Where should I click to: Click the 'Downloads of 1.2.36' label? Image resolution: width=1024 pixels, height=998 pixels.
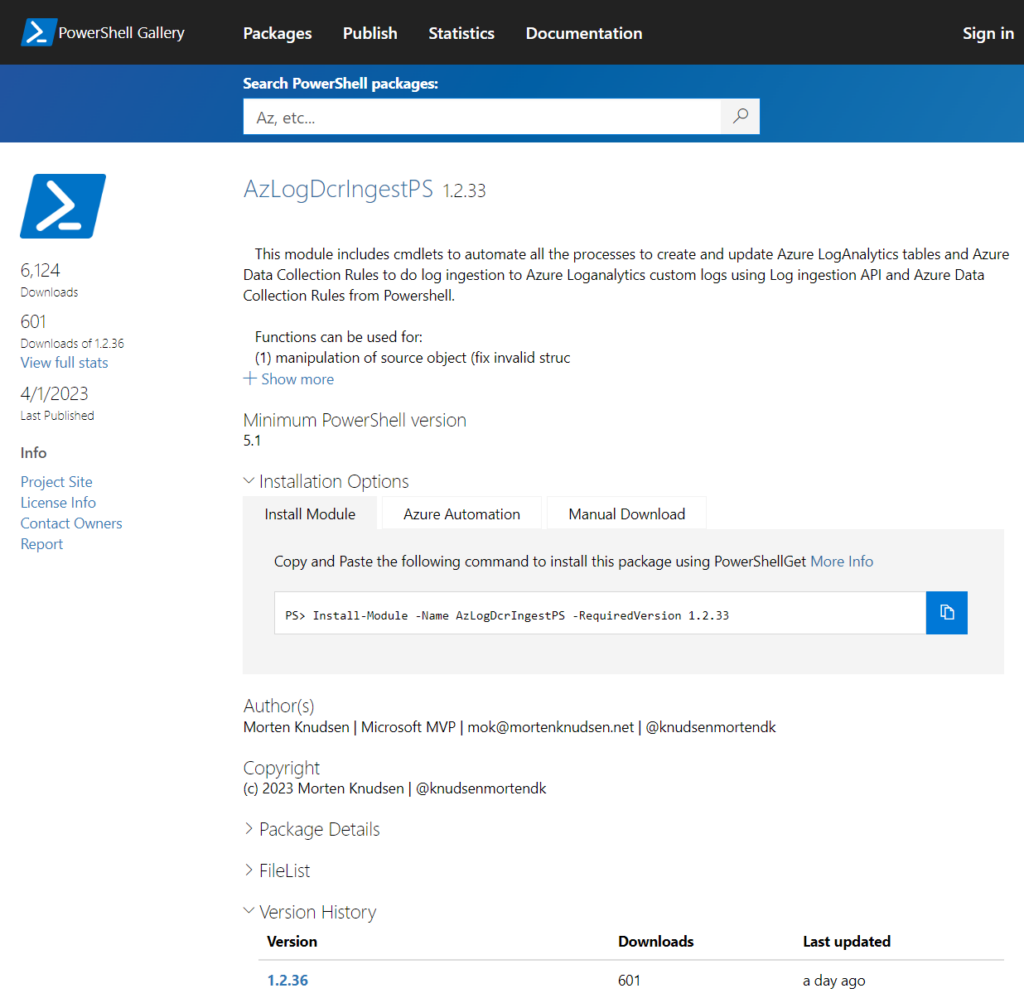coord(72,343)
